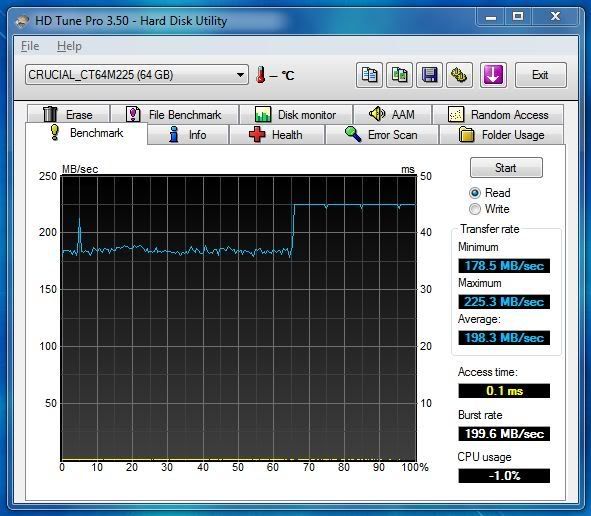Click the copy info to clipboard icon

(369, 75)
